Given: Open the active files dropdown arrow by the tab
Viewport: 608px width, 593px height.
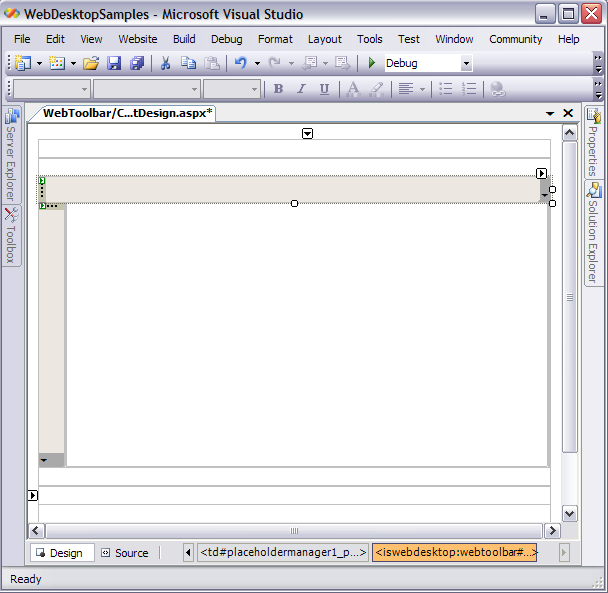Looking at the screenshot, I should pos(549,114).
